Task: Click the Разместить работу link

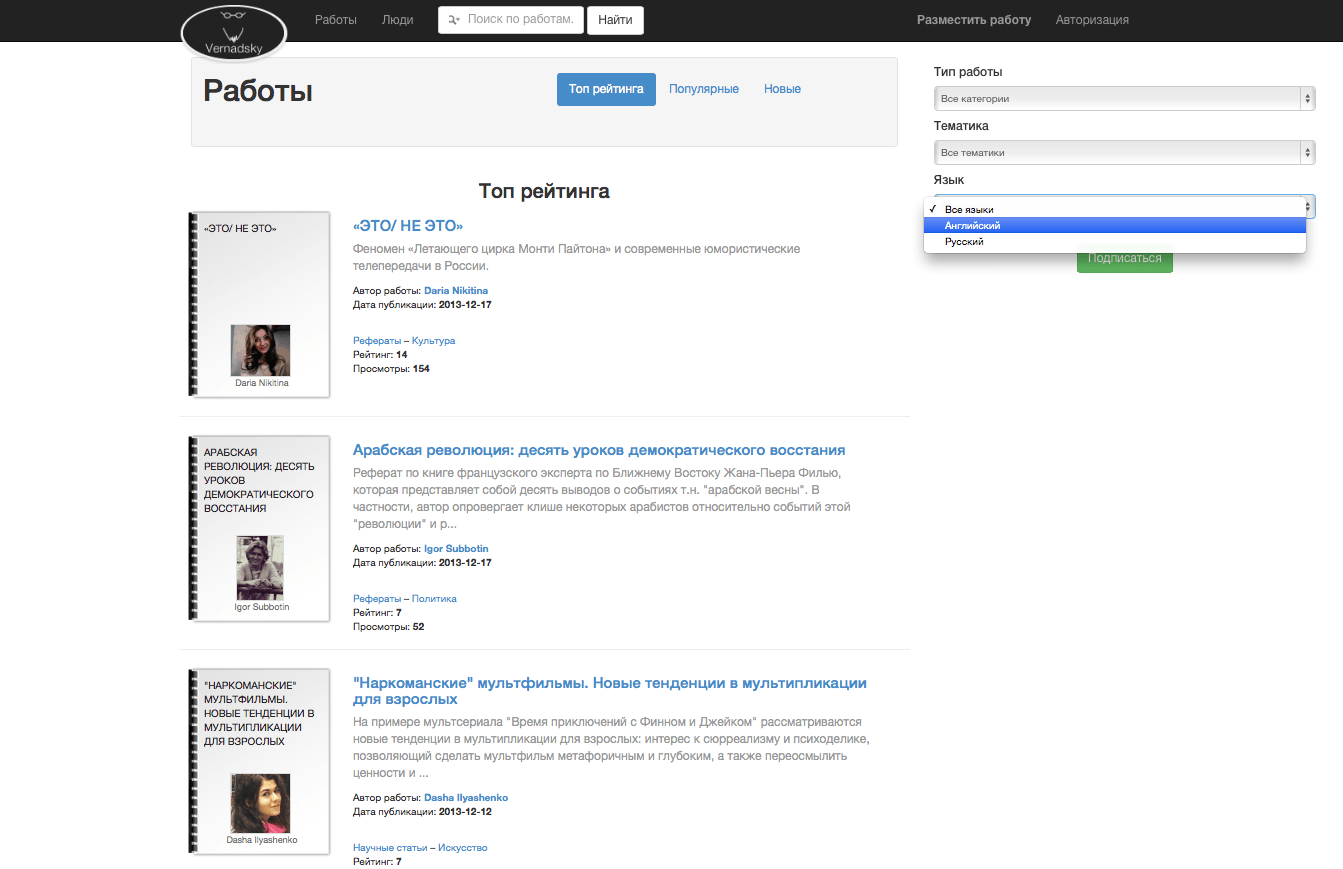Action: pos(973,20)
